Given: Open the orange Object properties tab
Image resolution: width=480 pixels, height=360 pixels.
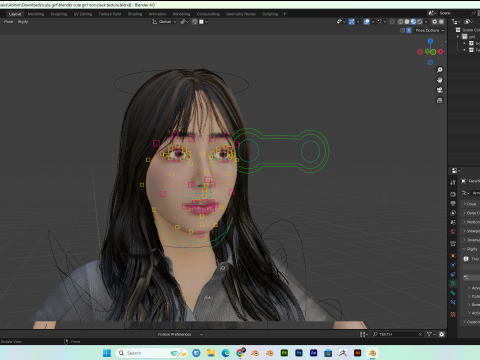Looking at the screenshot, I should click(453, 256).
